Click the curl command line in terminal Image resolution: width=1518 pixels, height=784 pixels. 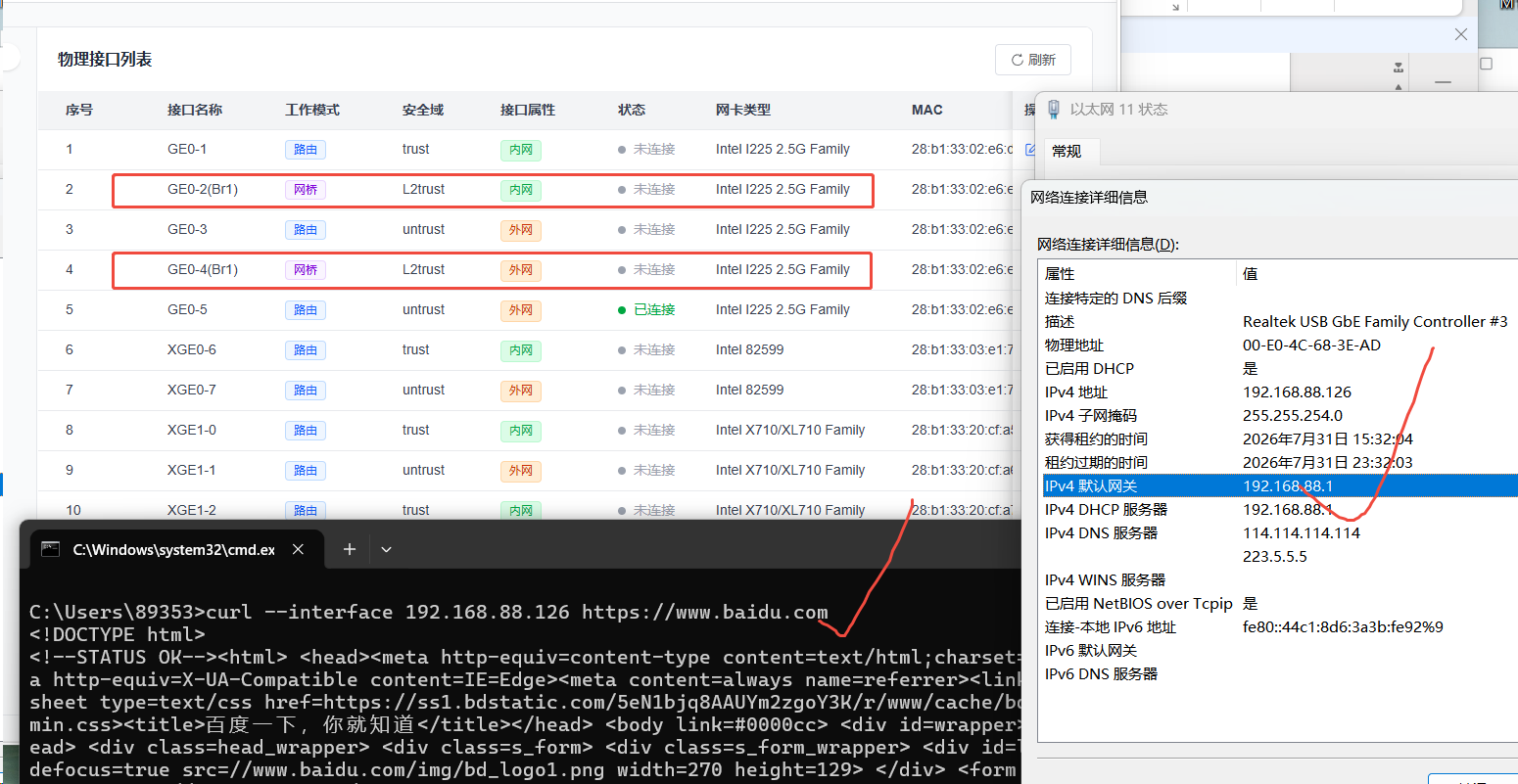(429, 612)
